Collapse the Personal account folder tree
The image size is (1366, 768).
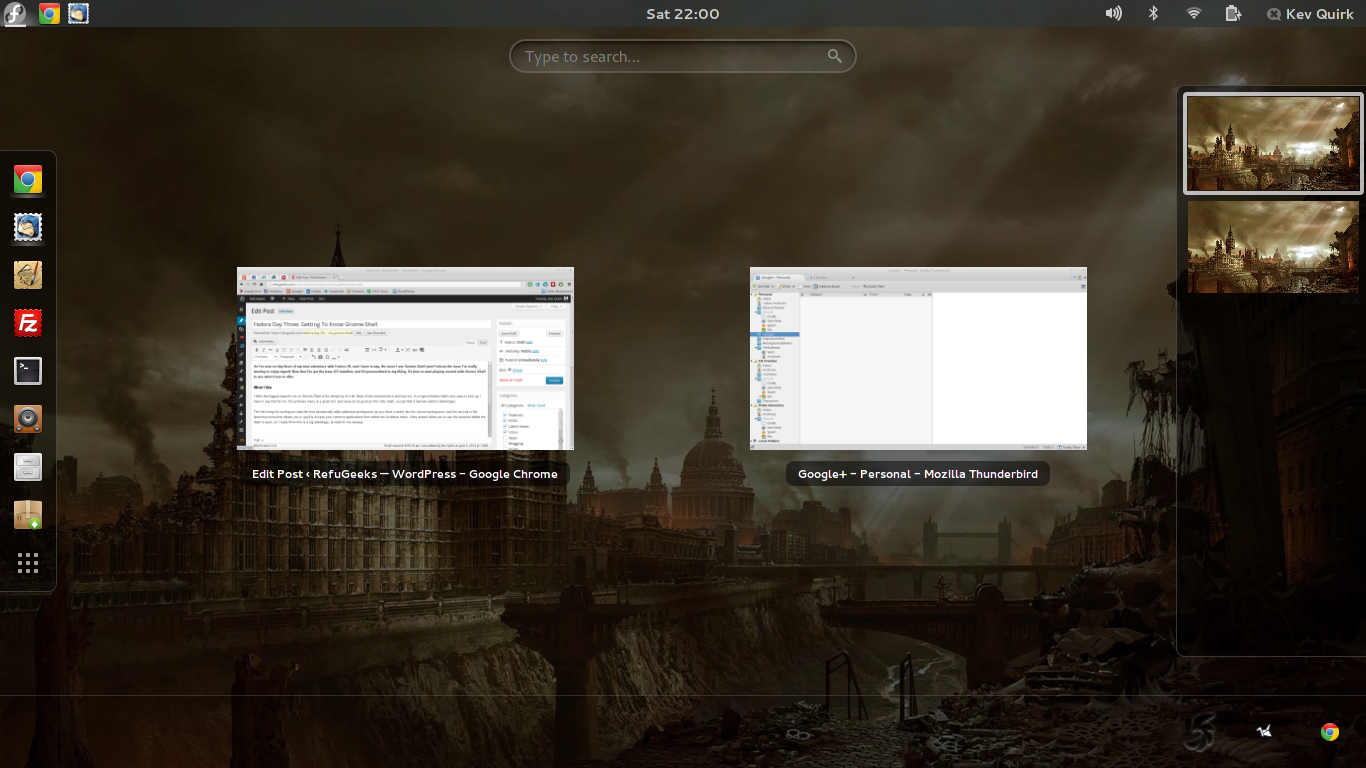(750, 294)
